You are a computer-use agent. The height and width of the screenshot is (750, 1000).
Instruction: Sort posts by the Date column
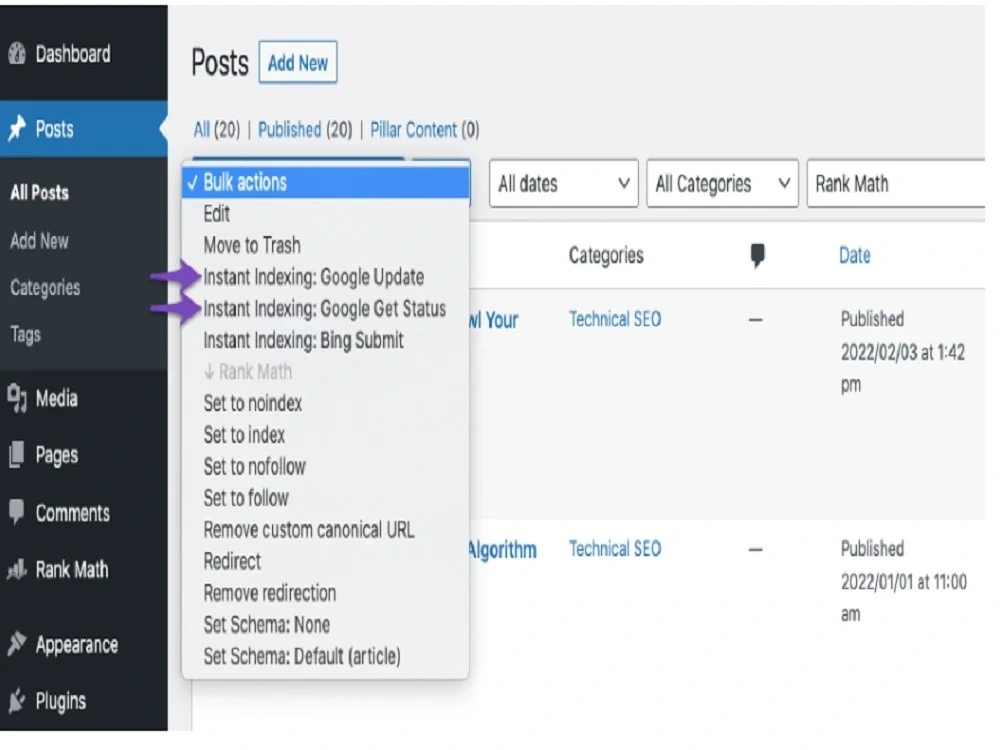[x=855, y=255]
